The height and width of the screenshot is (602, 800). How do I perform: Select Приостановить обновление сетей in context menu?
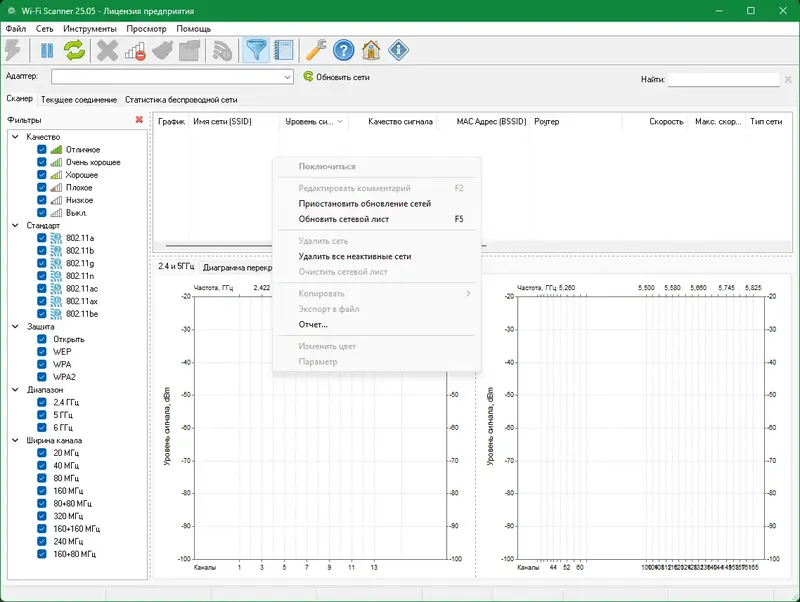pos(377,204)
